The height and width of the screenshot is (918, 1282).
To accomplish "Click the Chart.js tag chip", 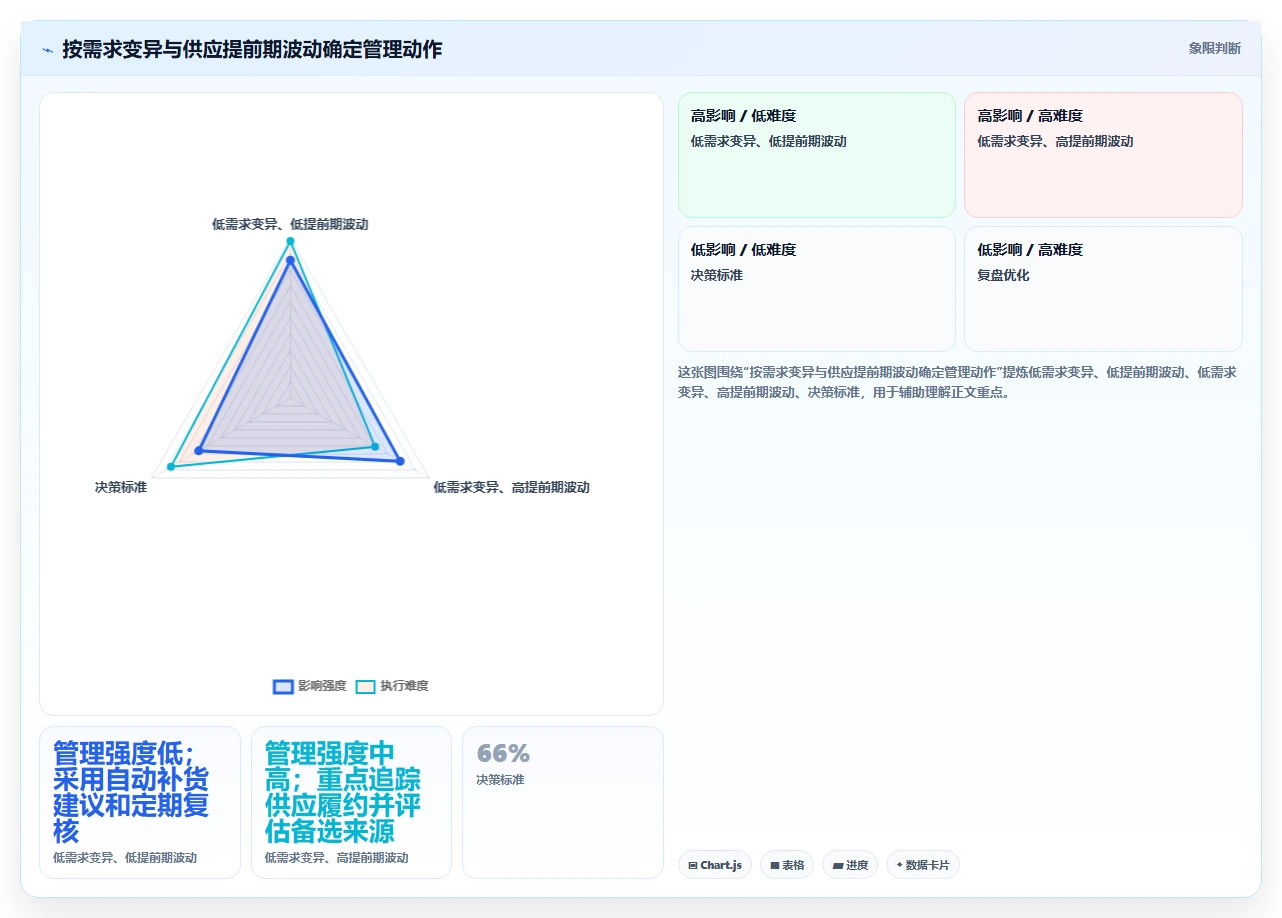I will tap(714, 865).
